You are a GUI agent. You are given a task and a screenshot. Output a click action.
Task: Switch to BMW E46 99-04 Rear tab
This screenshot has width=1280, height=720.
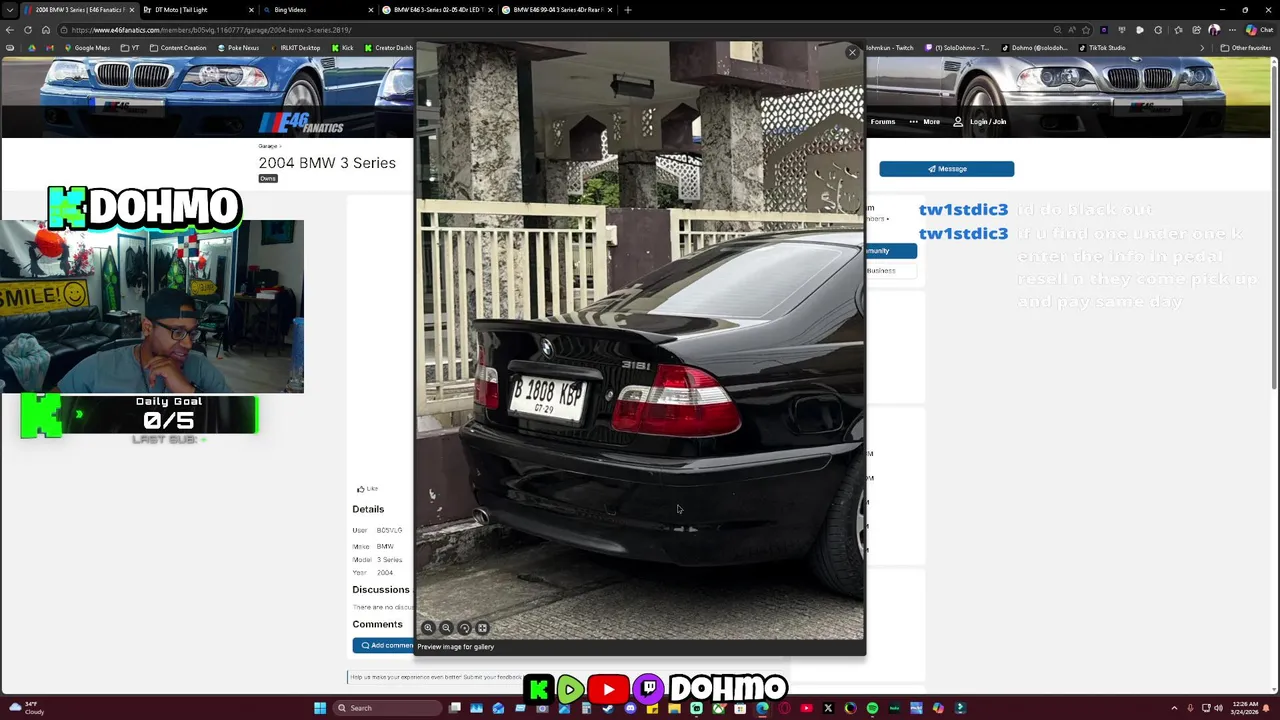(x=558, y=10)
